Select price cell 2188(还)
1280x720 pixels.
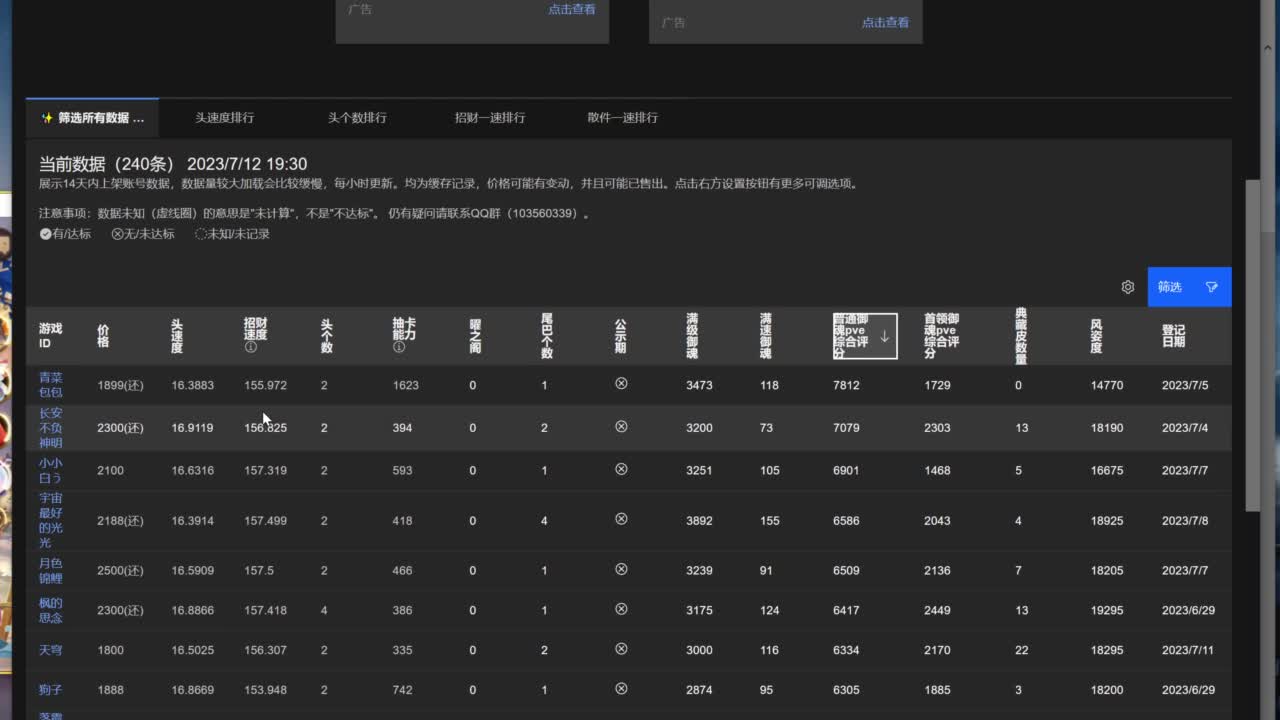[x=120, y=520]
